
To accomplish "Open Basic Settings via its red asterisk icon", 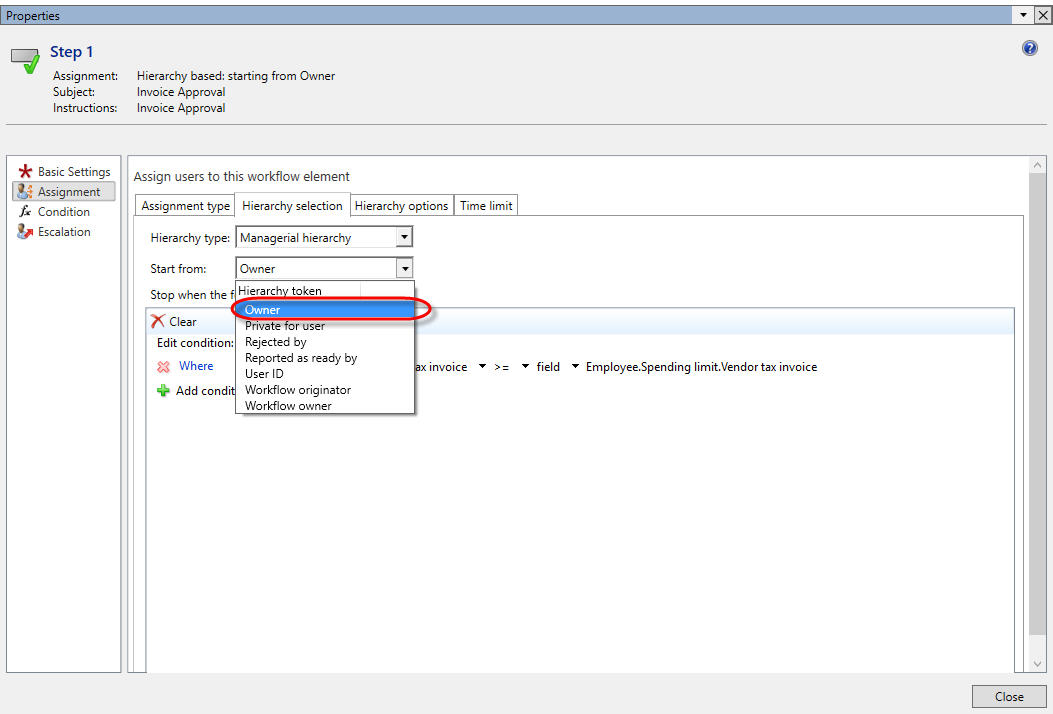I will click(x=27, y=170).
